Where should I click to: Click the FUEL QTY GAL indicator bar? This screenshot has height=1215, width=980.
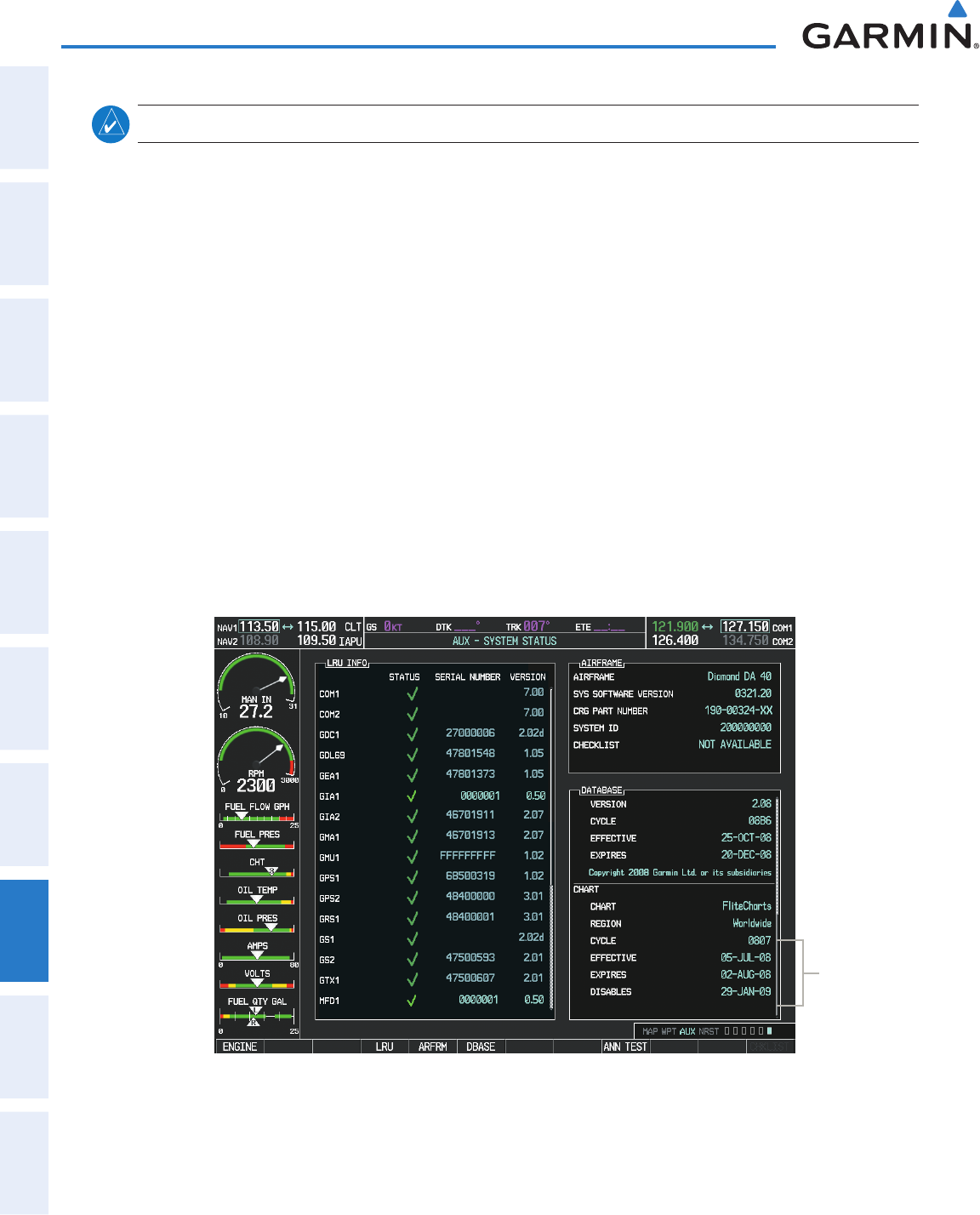coord(258,1016)
